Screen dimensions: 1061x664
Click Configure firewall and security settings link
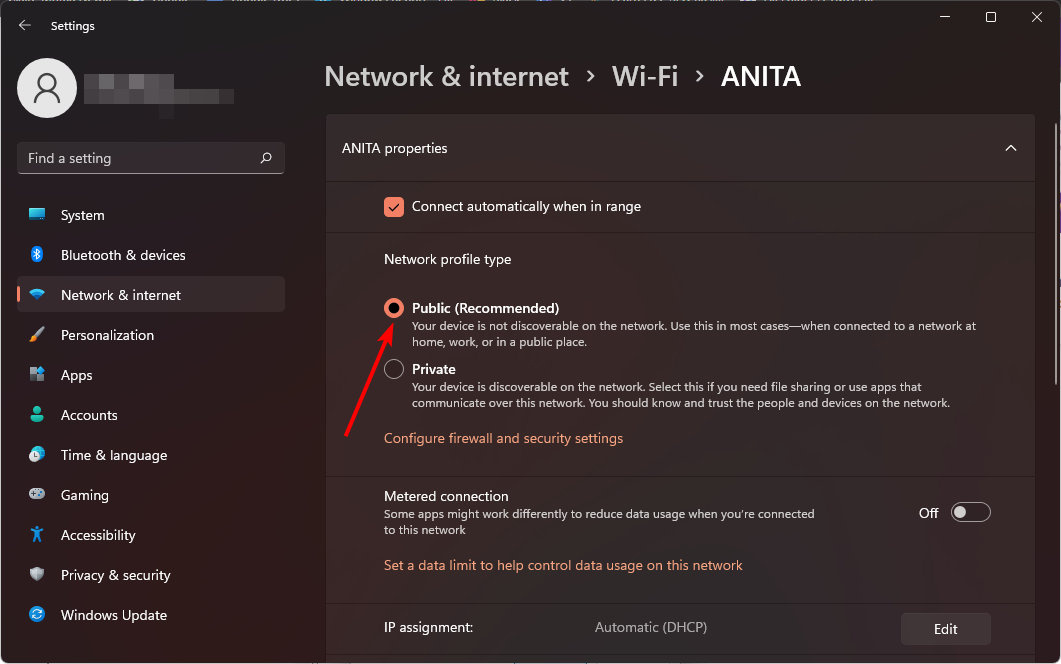tap(503, 438)
